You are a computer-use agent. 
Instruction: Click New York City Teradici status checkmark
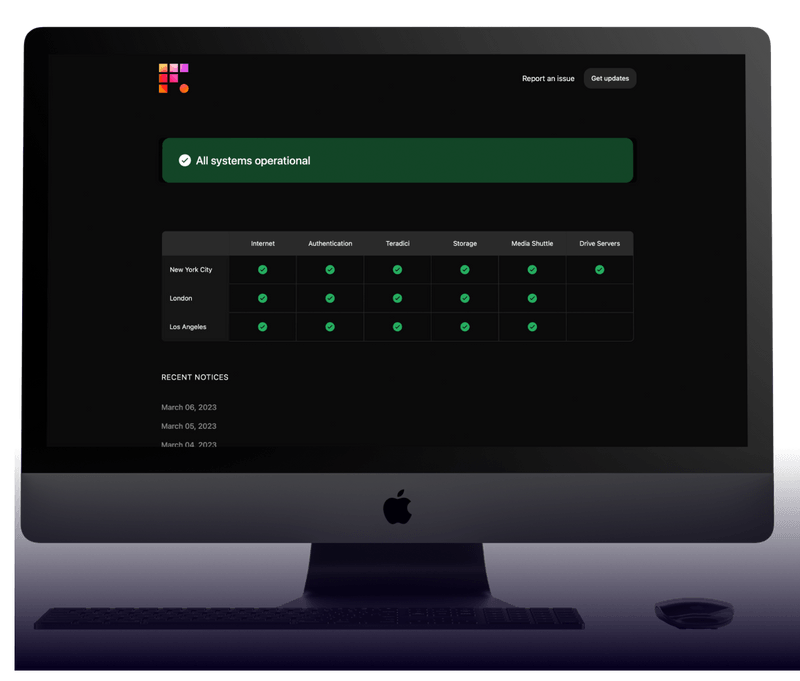pyautogui.click(x=397, y=270)
